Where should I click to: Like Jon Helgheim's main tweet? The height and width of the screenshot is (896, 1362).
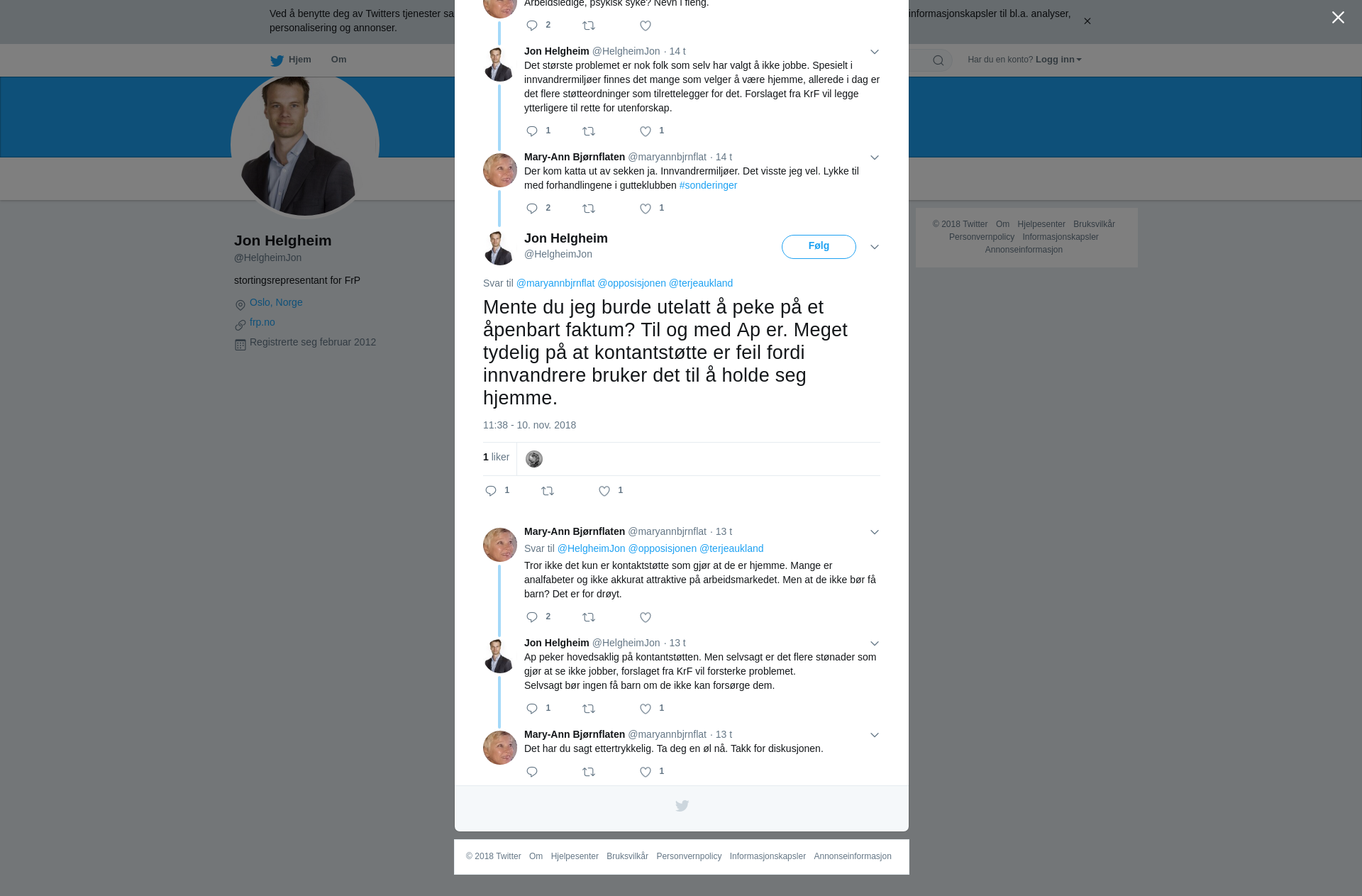pyautogui.click(x=604, y=491)
